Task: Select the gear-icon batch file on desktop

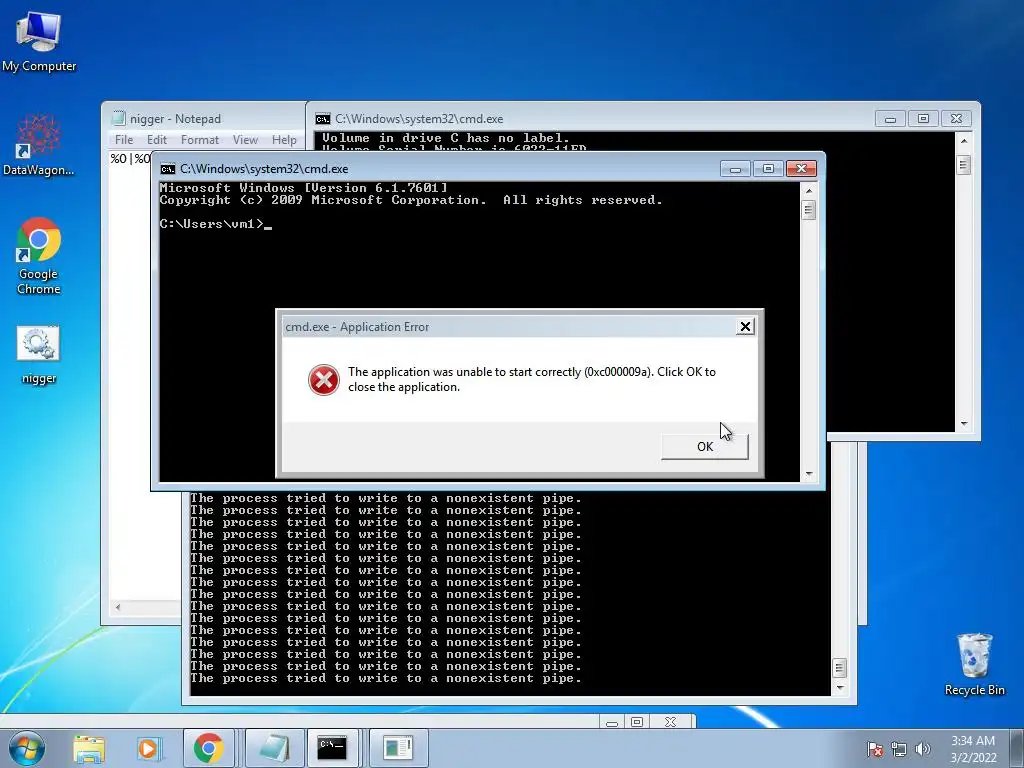Action: click(x=39, y=355)
